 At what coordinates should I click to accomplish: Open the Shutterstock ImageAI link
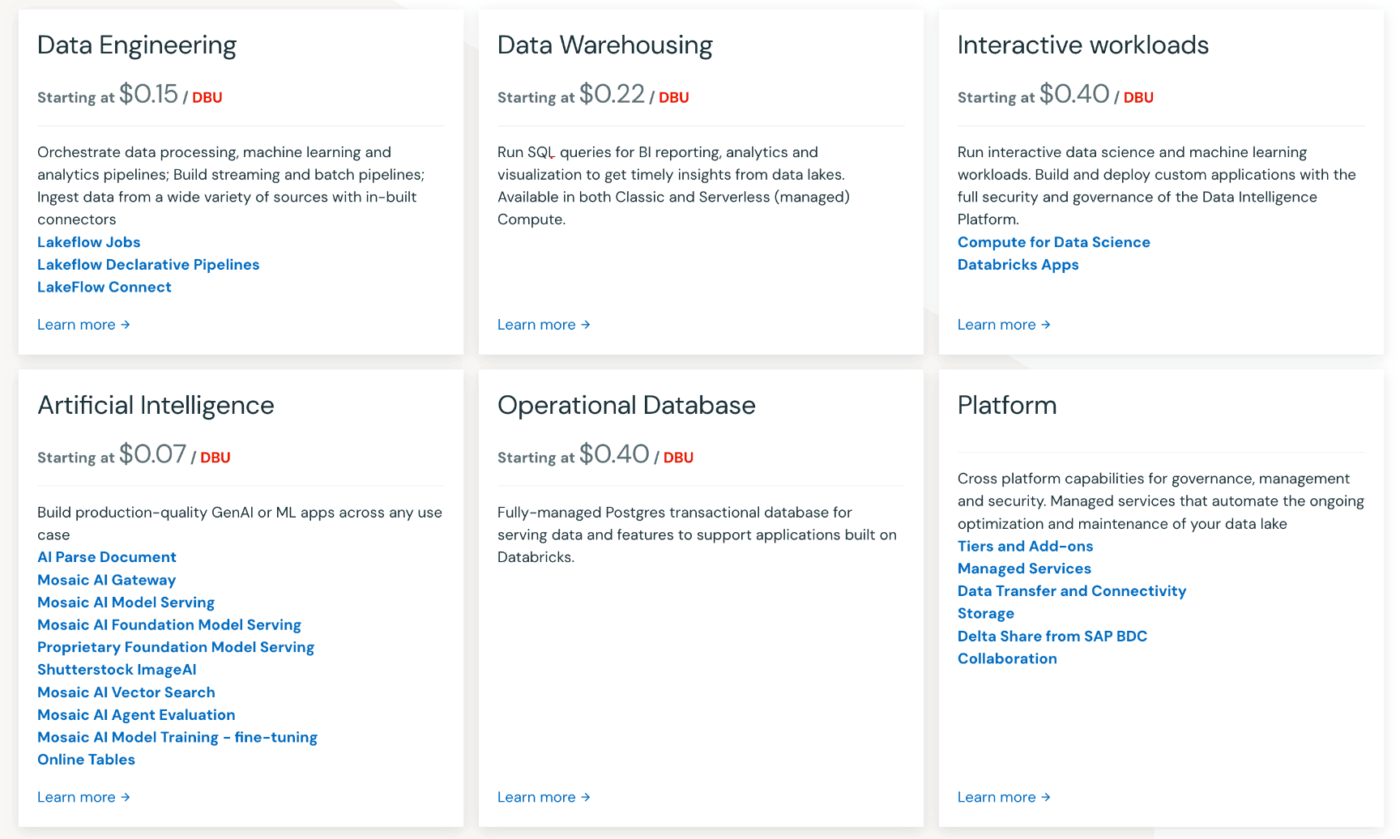click(x=117, y=669)
